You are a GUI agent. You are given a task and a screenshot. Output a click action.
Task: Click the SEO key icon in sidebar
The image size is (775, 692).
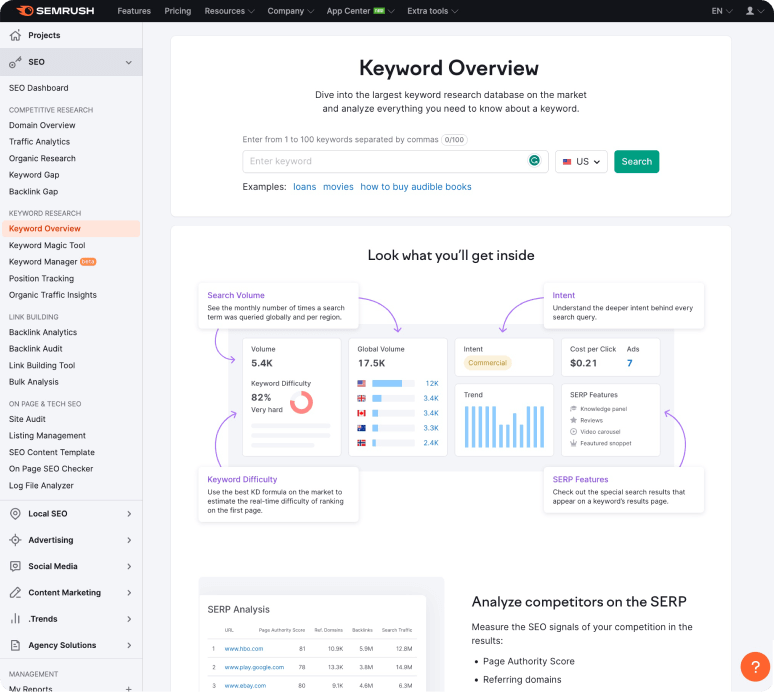[x=15, y=62]
